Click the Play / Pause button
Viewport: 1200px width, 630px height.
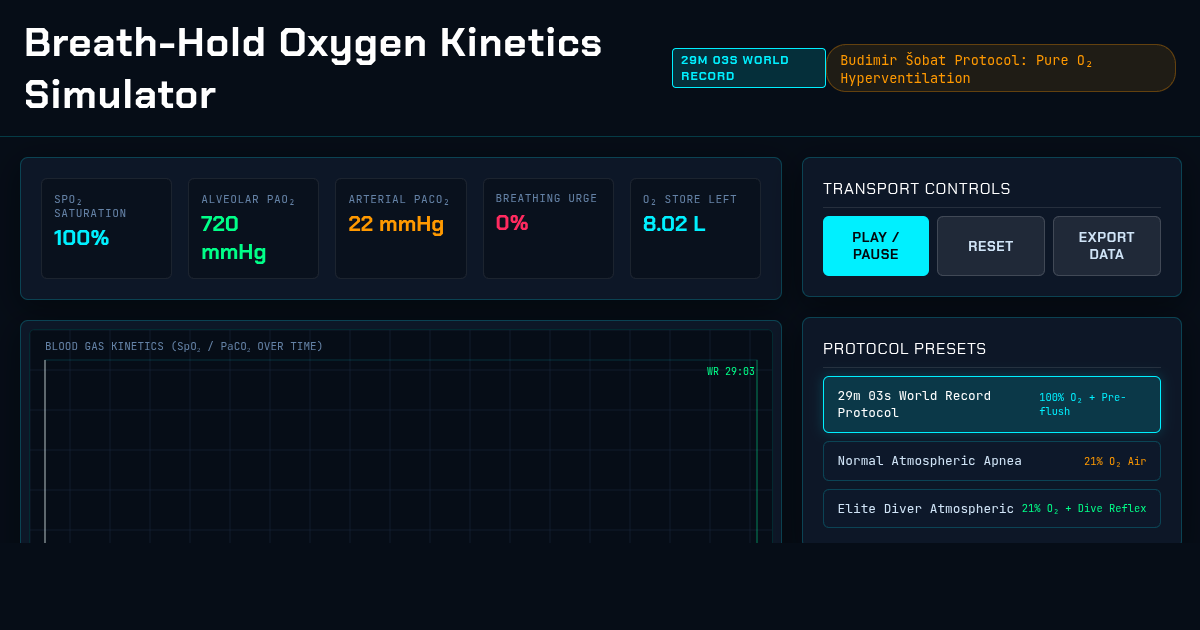tap(876, 246)
